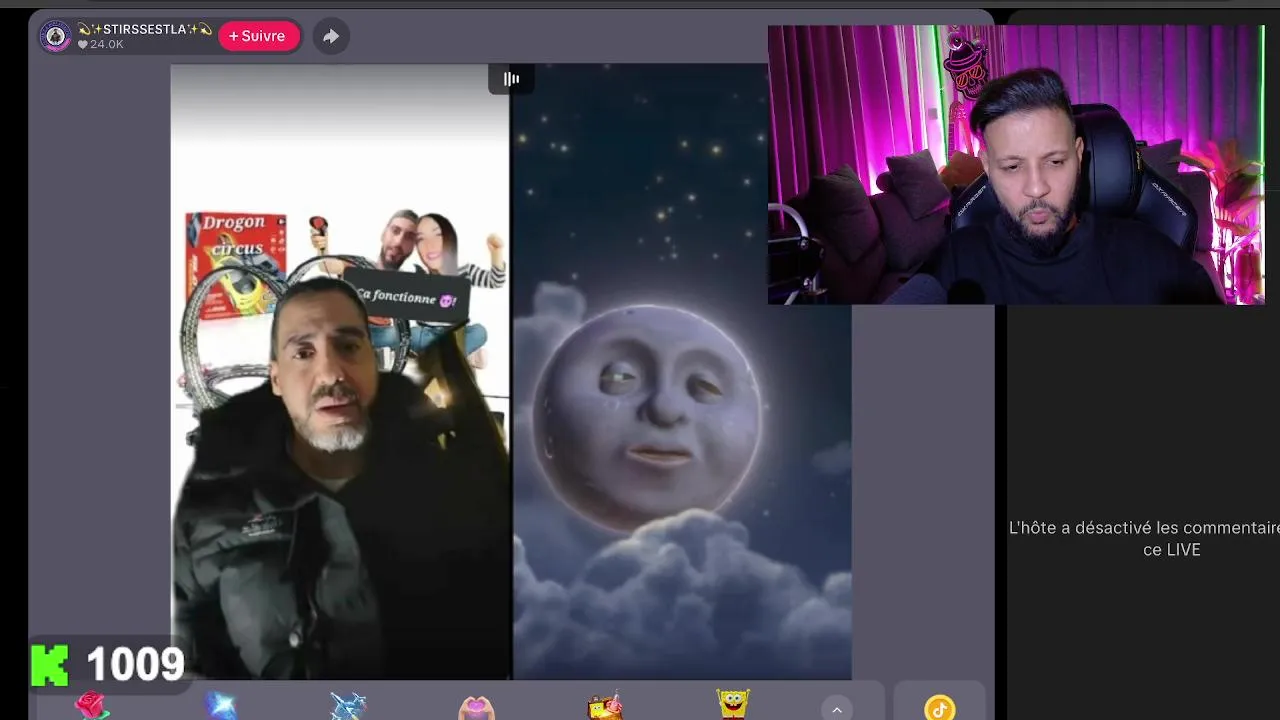Expand the gift tray with the chevron
The height and width of the screenshot is (720, 1280).
coord(837,709)
